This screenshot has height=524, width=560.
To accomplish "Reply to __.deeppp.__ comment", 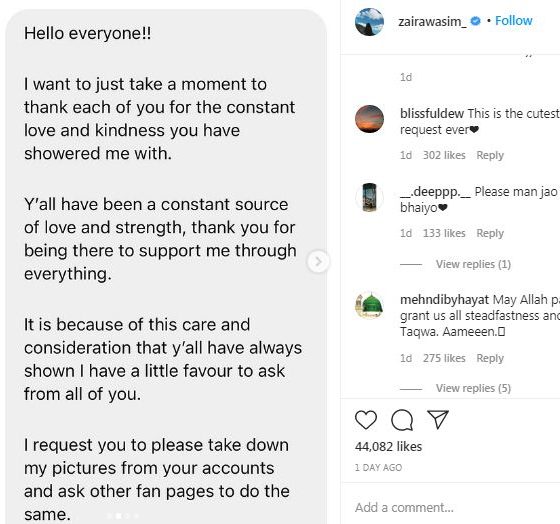I will tap(490, 233).
